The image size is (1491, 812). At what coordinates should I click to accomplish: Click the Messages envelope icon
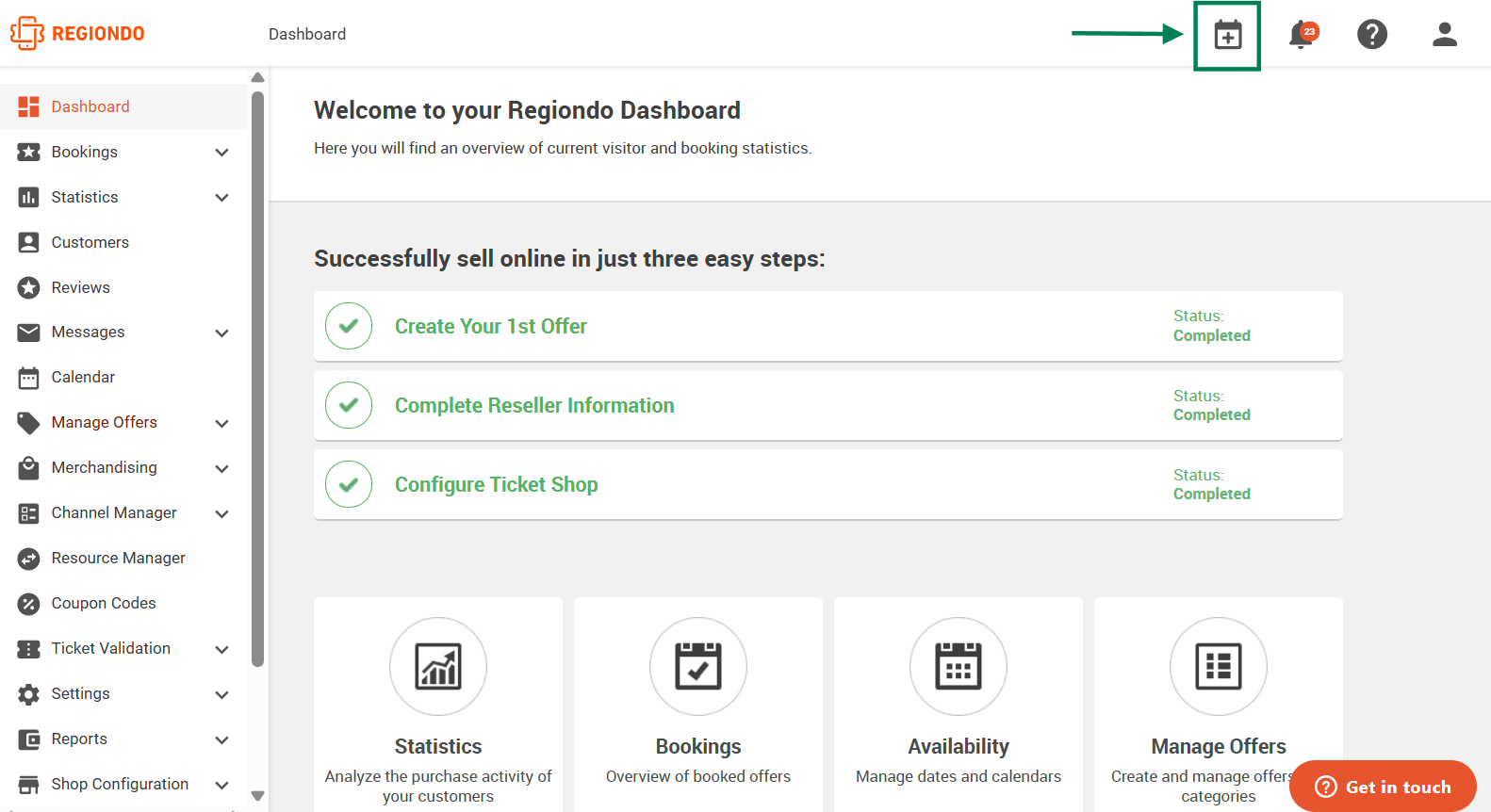point(29,332)
